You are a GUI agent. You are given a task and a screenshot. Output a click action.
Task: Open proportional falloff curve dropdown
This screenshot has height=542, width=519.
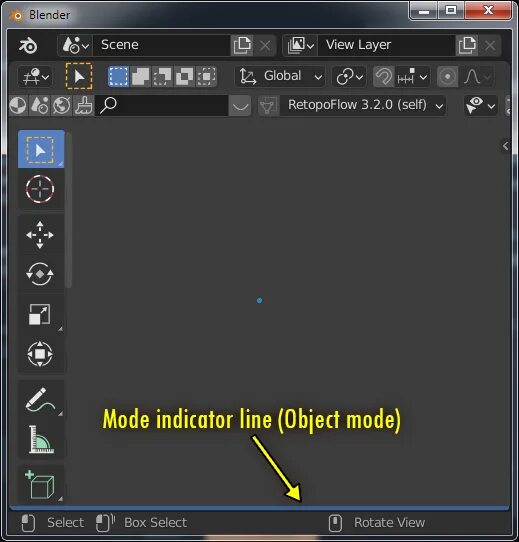pos(476,76)
